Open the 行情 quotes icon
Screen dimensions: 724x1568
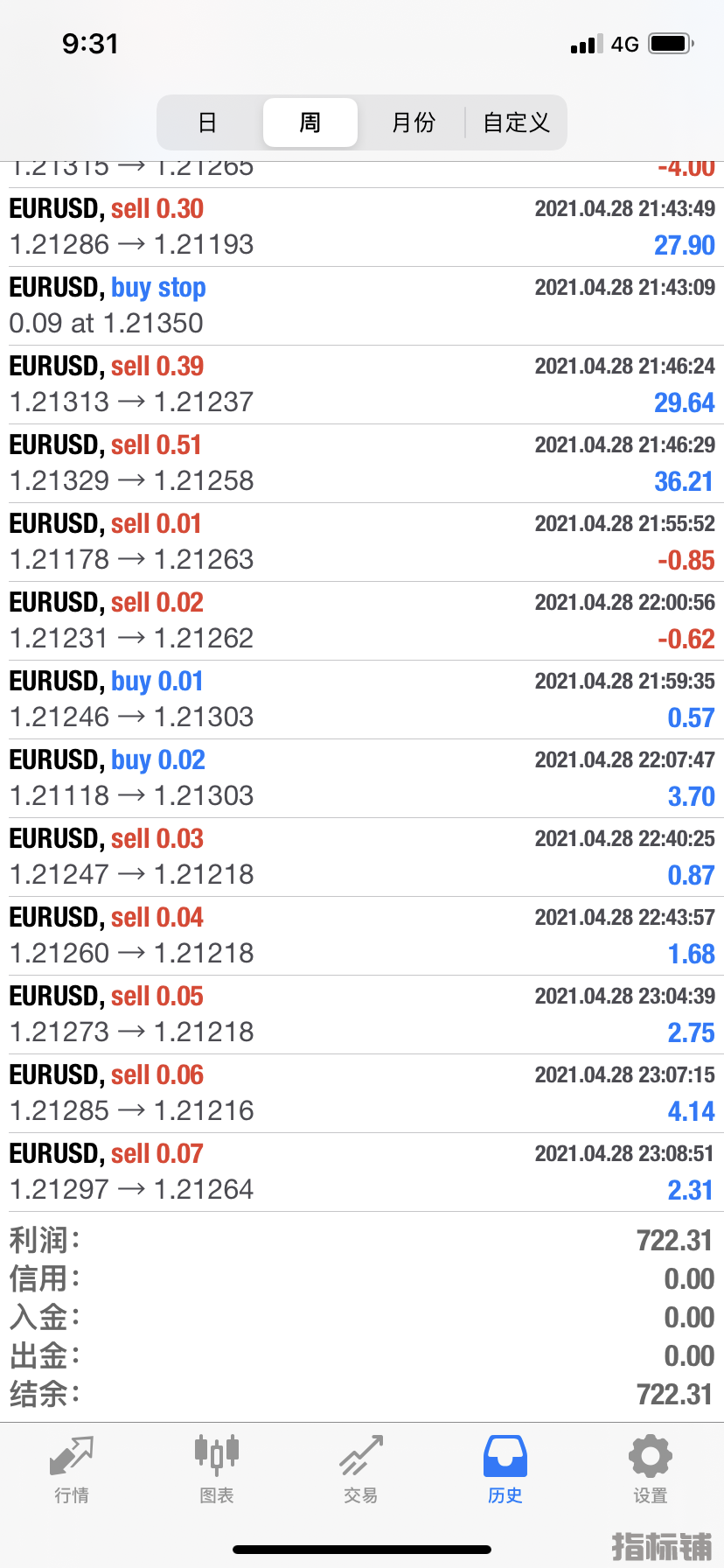coord(72,1457)
